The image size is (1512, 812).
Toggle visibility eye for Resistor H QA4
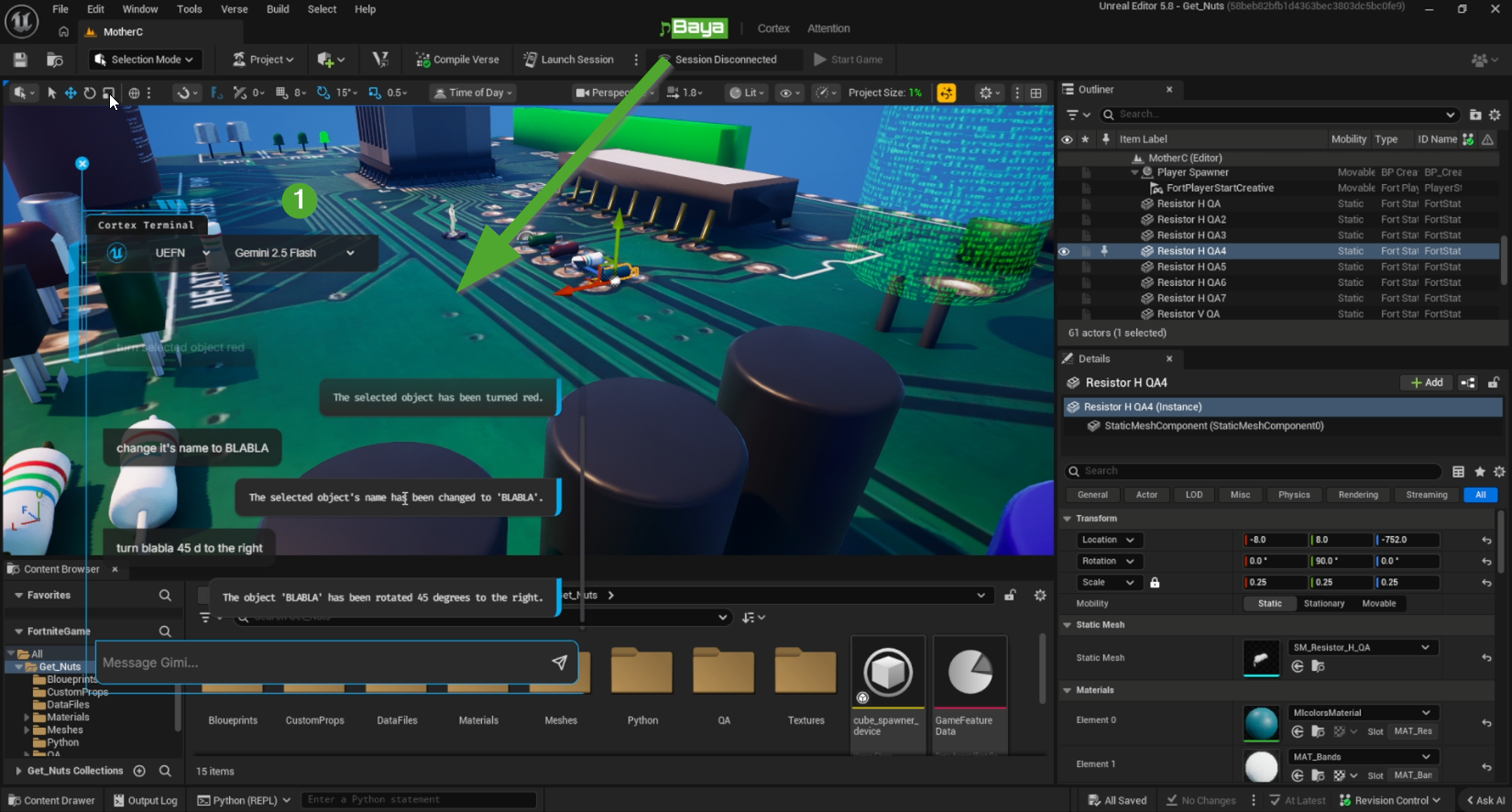pos(1064,251)
